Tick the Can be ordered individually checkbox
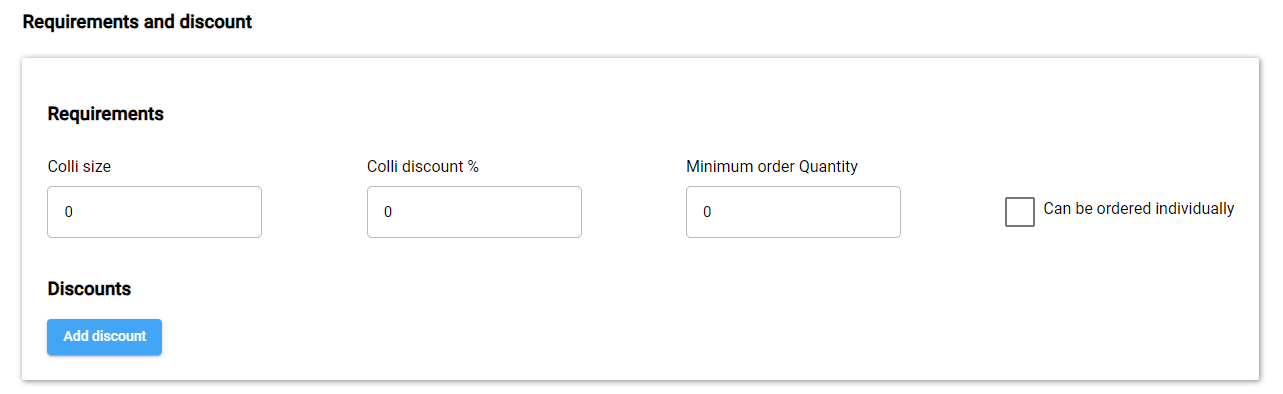Viewport: 1283px width, 394px height. click(1019, 212)
